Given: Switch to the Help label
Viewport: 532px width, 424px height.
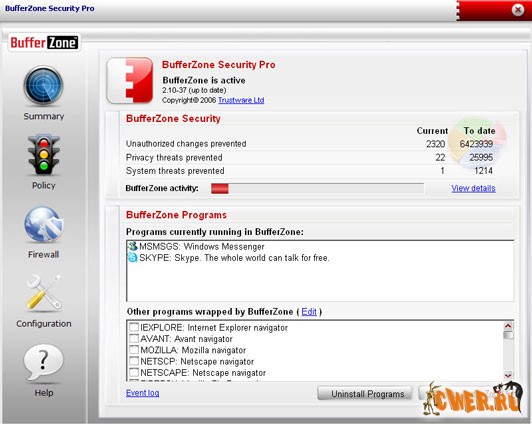Looking at the screenshot, I should (44, 393).
